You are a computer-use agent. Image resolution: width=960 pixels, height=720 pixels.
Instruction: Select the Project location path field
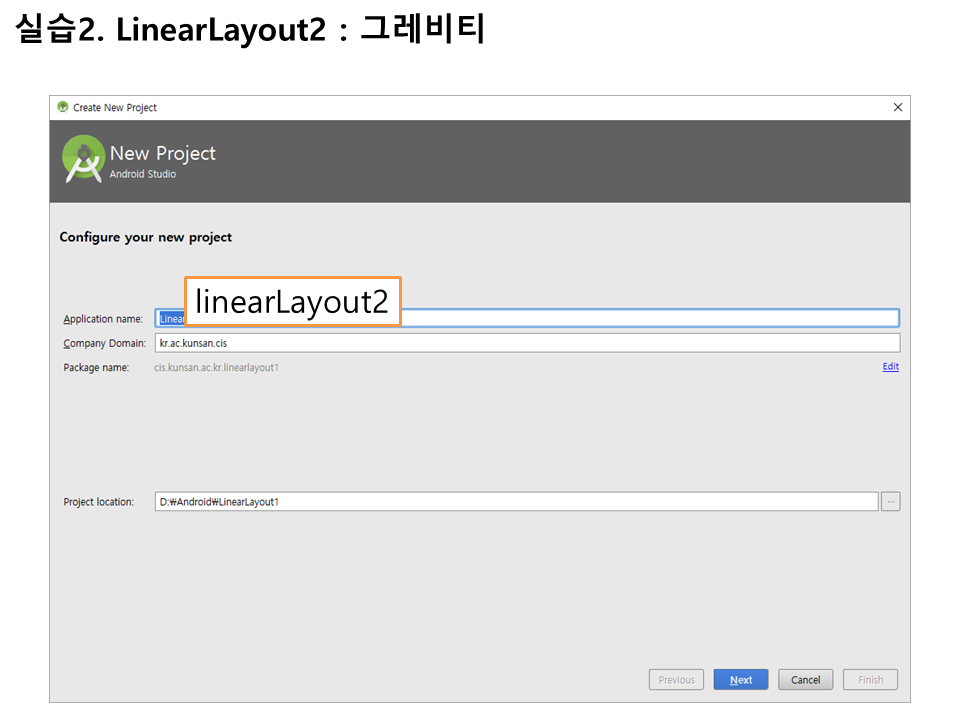click(x=516, y=502)
